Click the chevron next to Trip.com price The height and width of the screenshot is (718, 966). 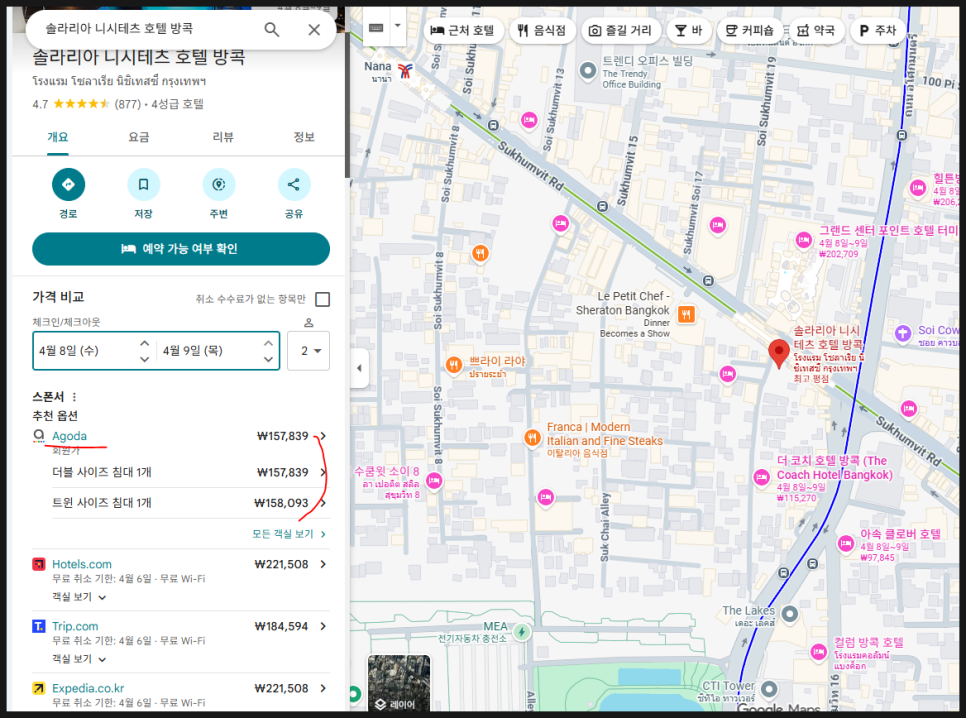323,626
